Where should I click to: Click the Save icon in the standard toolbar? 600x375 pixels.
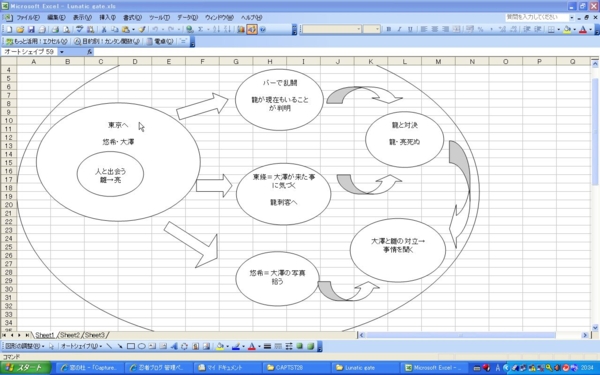pos(31,29)
